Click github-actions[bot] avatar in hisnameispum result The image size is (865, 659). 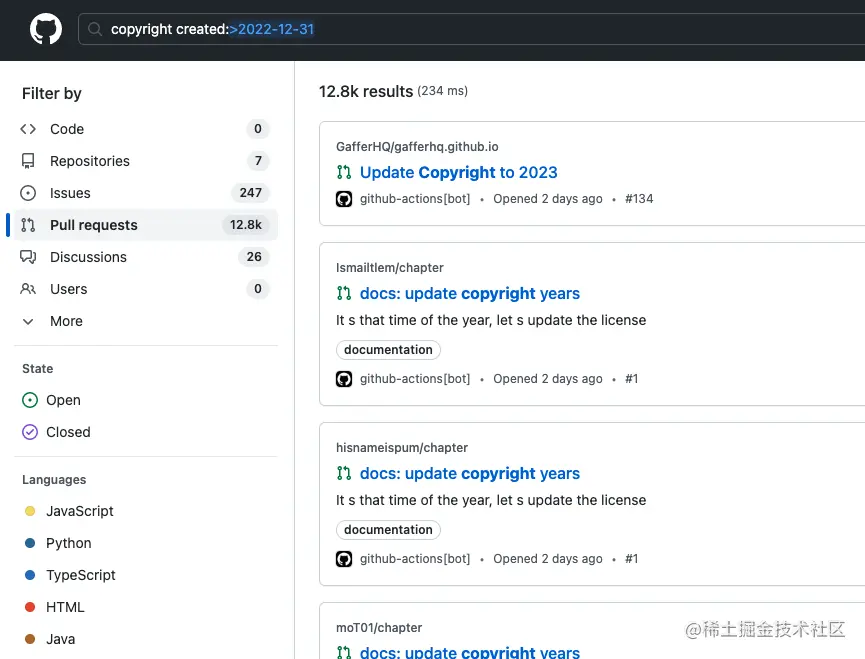[x=344, y=559]
